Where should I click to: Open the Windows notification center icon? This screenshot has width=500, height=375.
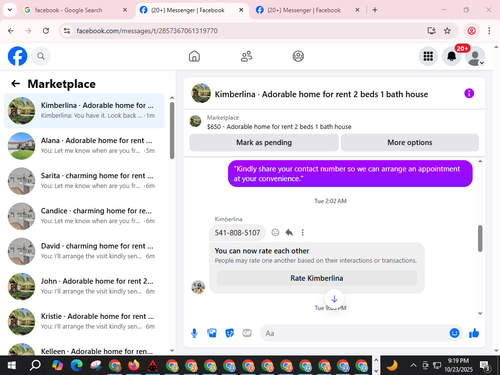tap(485, 366)
